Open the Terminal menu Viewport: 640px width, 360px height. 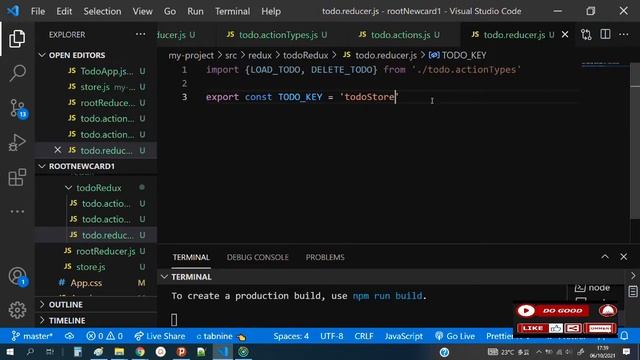click(x=233, y=11)
